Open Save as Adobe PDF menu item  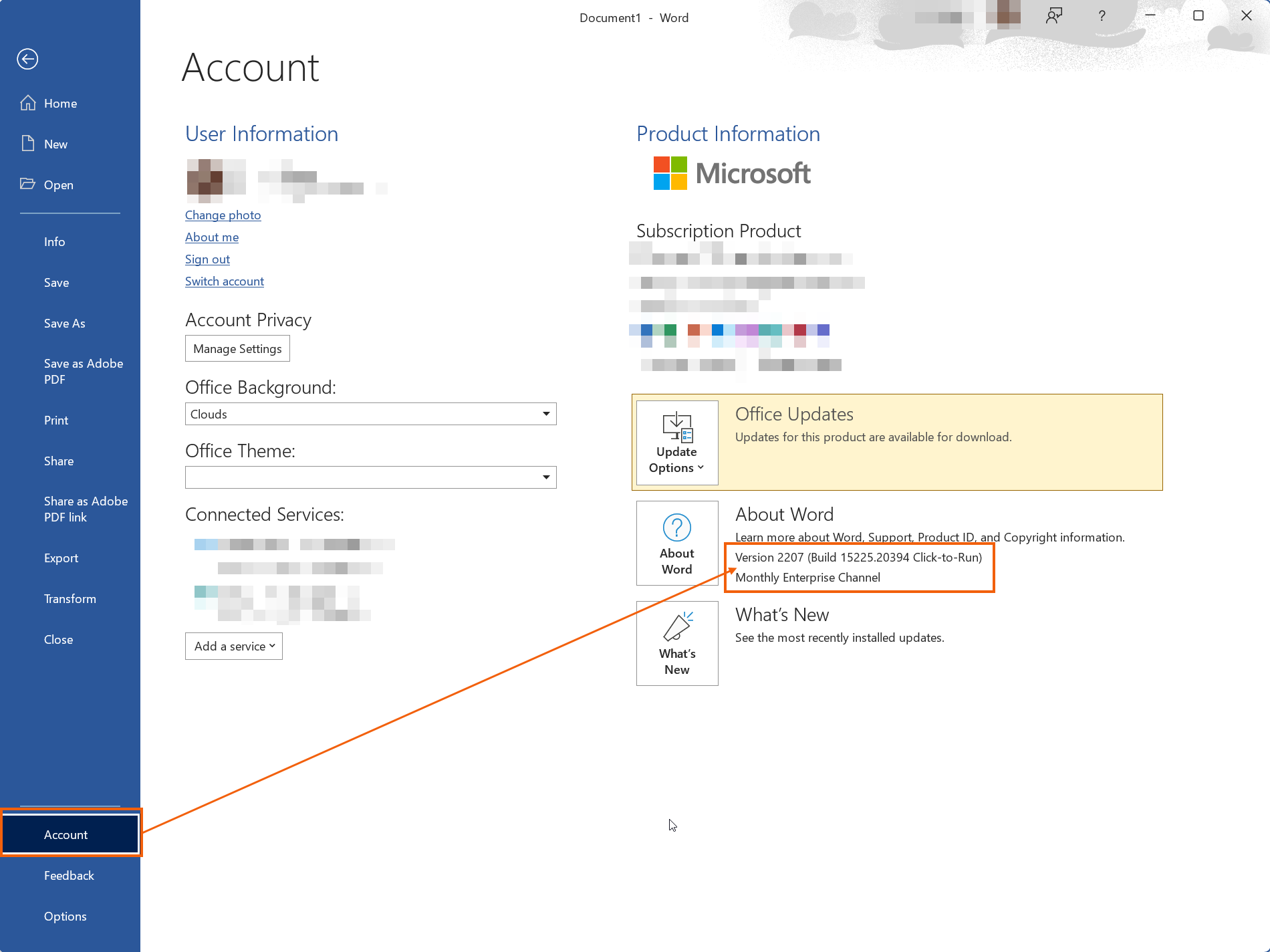83,372
